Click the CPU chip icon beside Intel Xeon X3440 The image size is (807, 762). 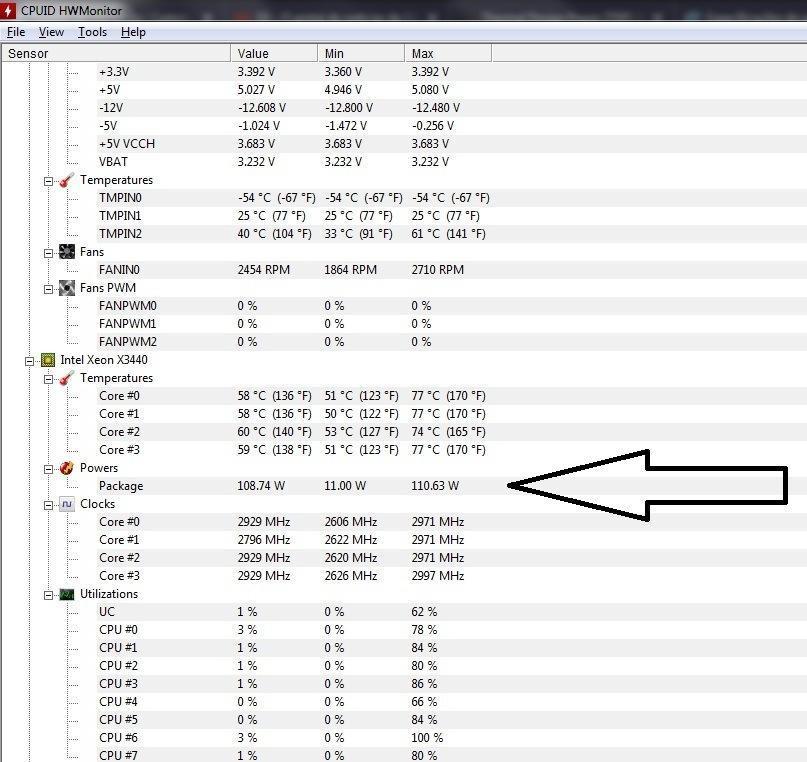coord(47,360)
